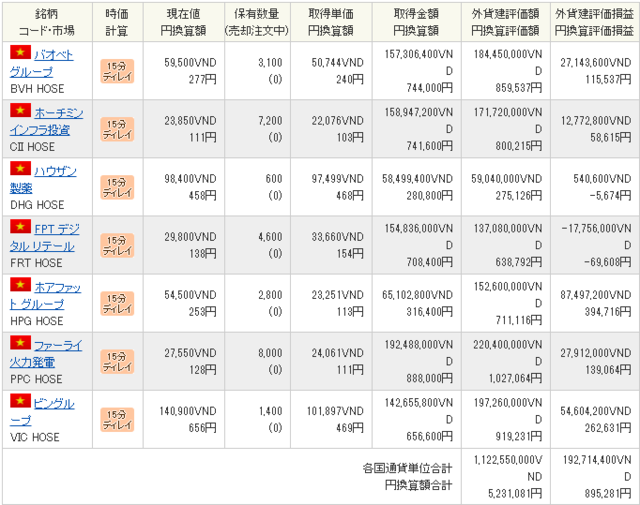Click 15分ディレイ badge in HPG row
The height and width of the screenshot is (505, 640).
(117, 303)
